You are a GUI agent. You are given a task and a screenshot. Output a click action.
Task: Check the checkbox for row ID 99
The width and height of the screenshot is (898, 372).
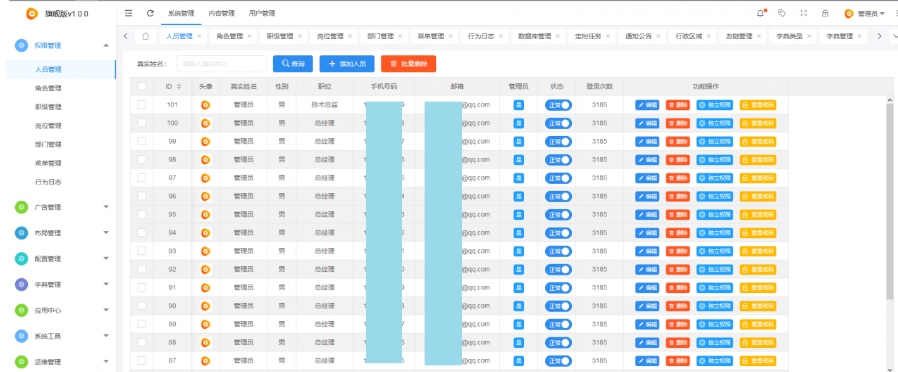(x=141, y=141)
